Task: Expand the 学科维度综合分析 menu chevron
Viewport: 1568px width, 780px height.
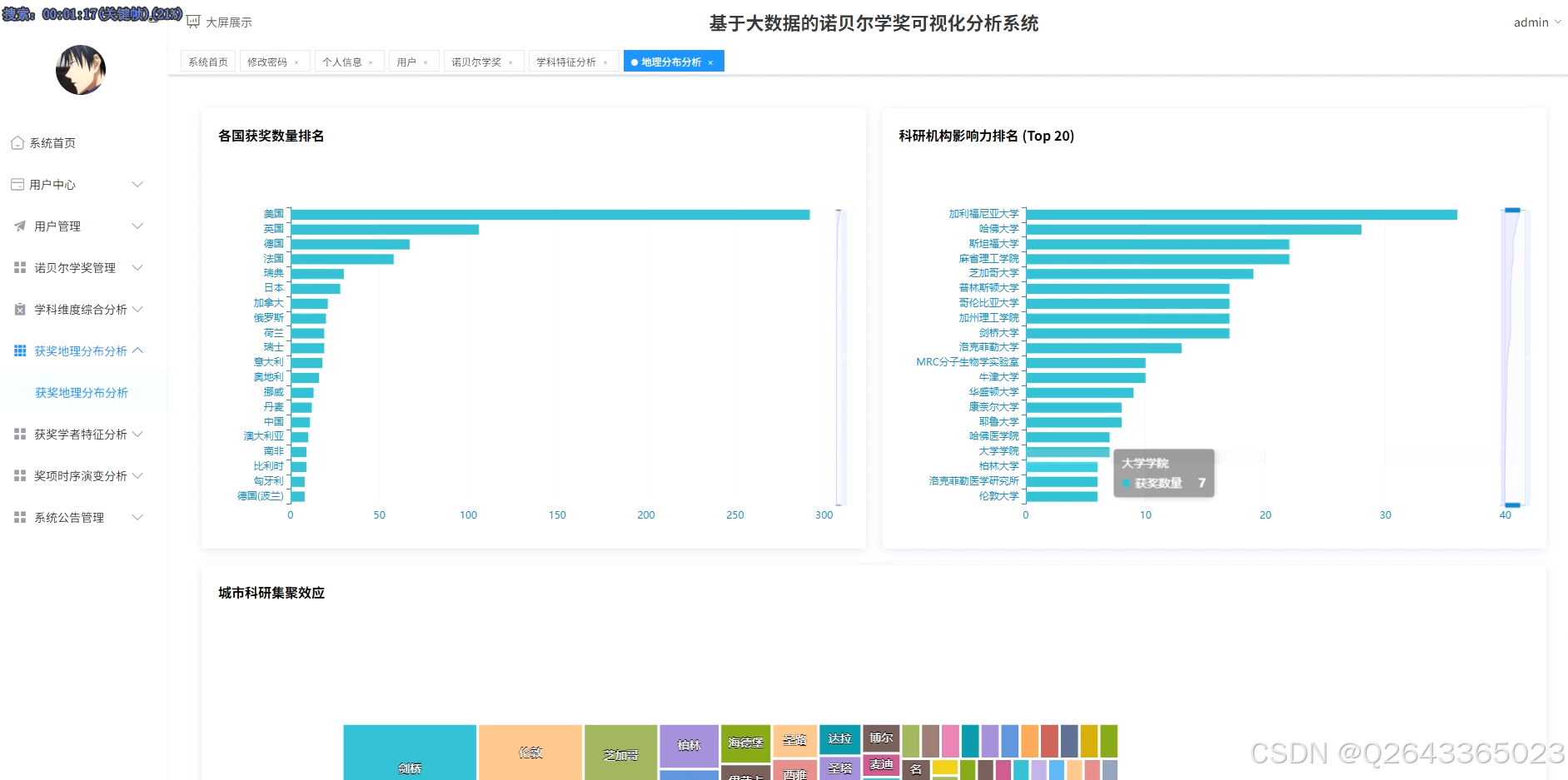Action: 137,310
